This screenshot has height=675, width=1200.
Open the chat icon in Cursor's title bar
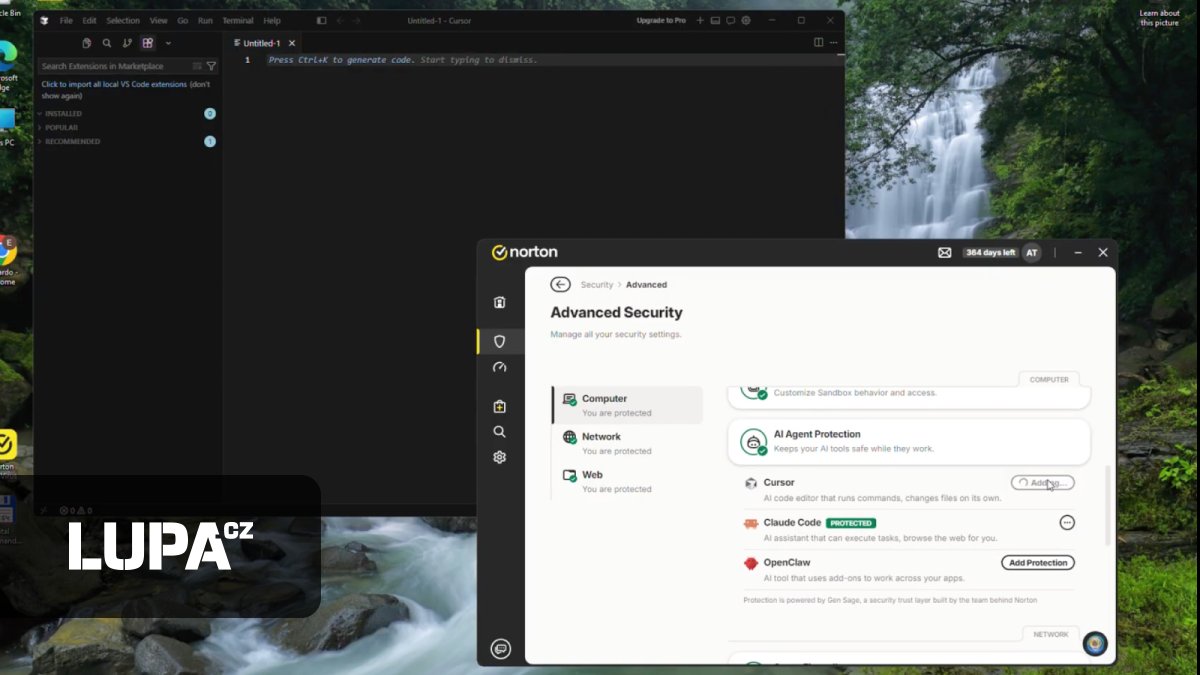point(731,20)
